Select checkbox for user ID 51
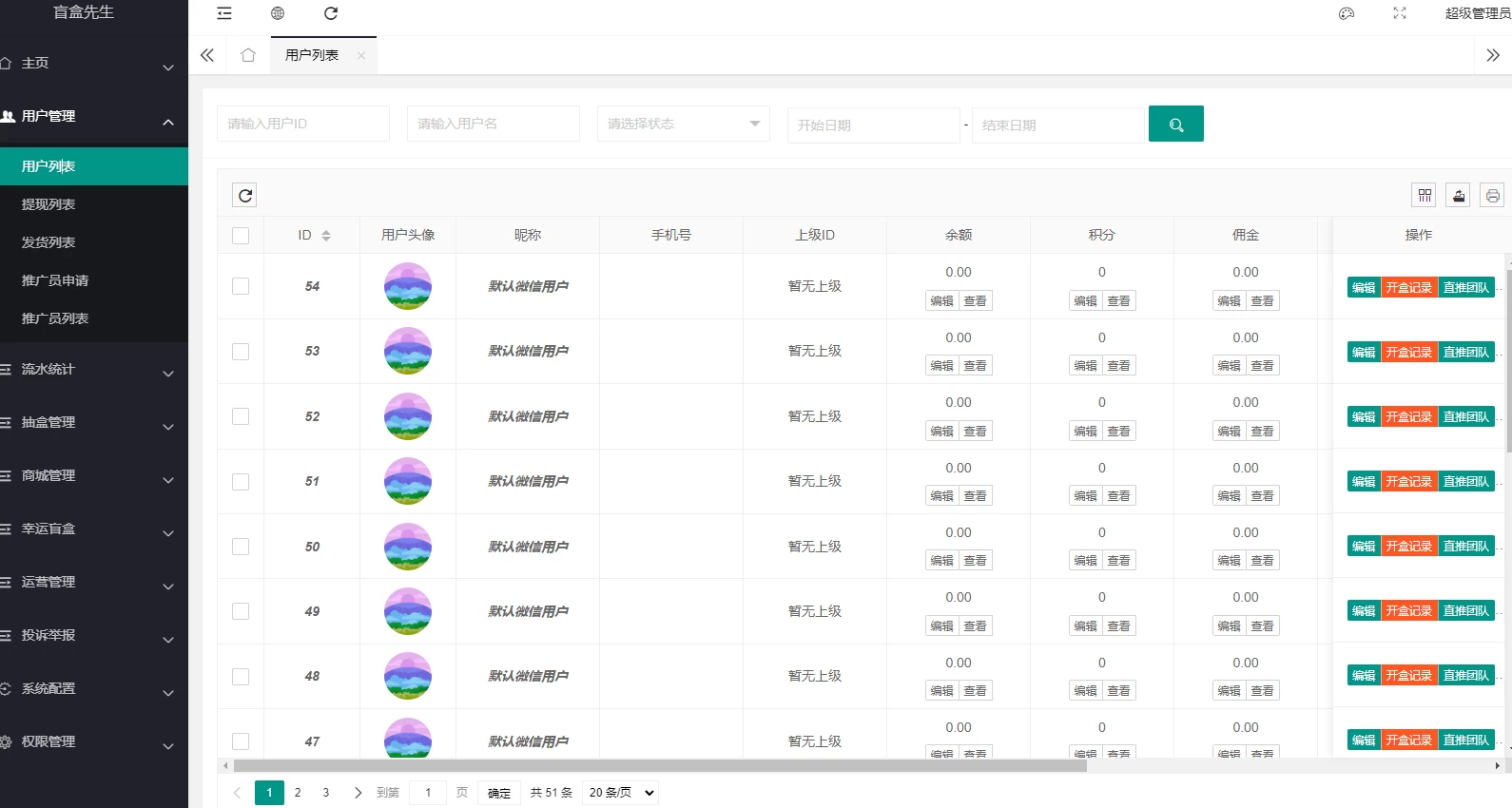Image resolution: width=1512 pixels, height=808 pixels. click(241, 482)
